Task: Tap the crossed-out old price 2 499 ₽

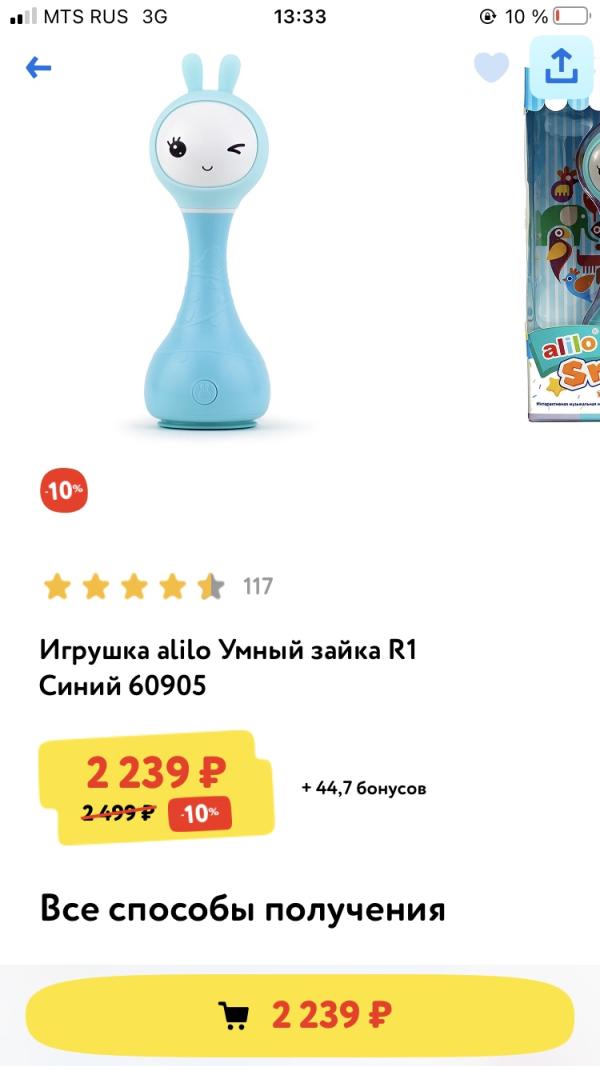Action: 120,812
